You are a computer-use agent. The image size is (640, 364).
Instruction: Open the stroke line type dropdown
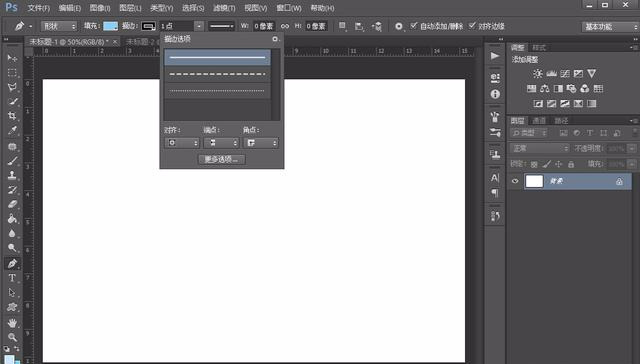tap(222, 27)
